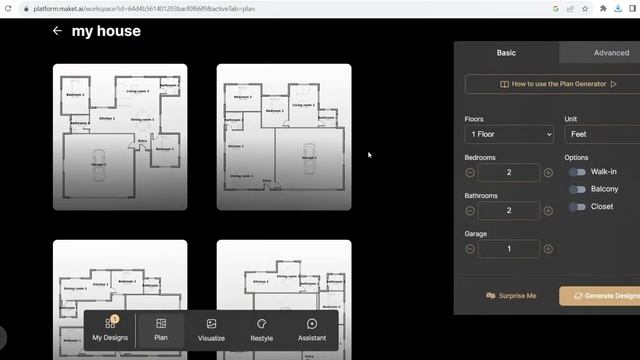The width and height of the screenshot is (640, 360).
Task: Click the Generate Designs button
Action: (600, 296)
